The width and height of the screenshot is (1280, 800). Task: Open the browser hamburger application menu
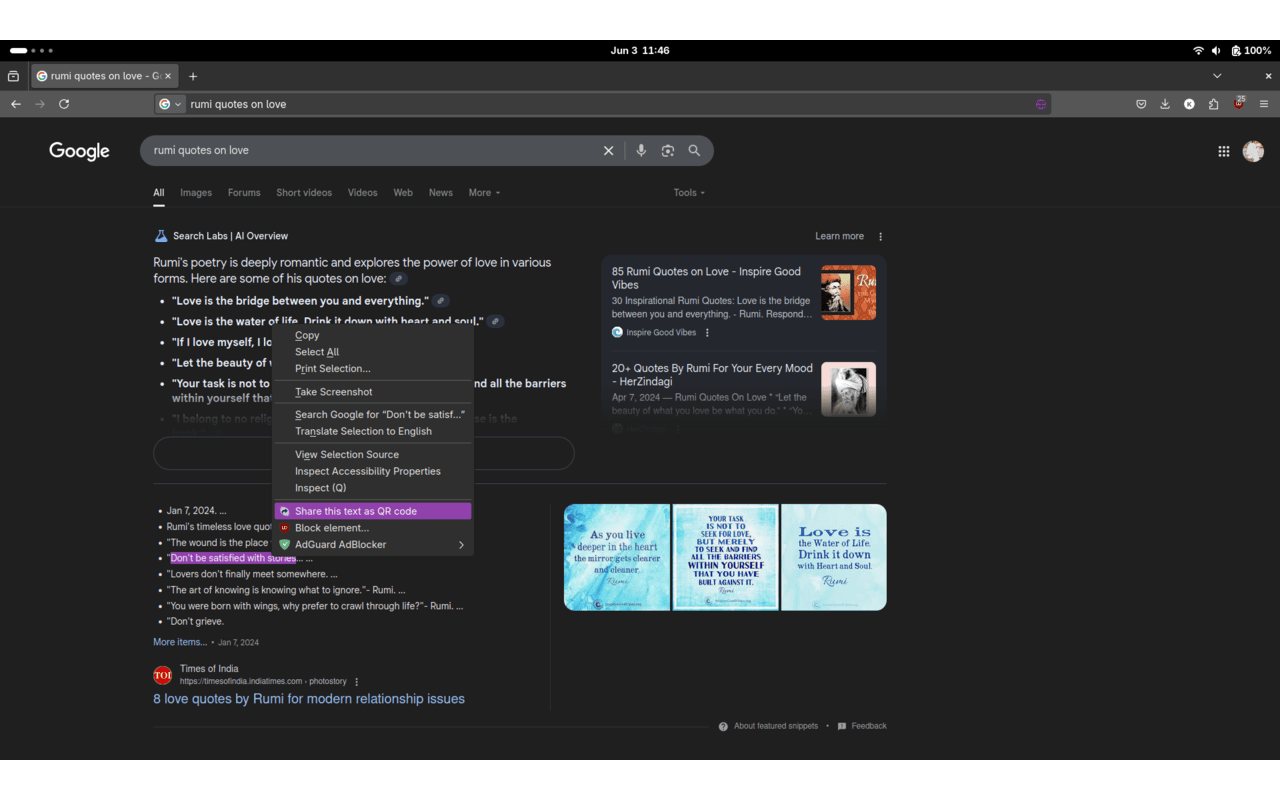(x=1264, y=104)
